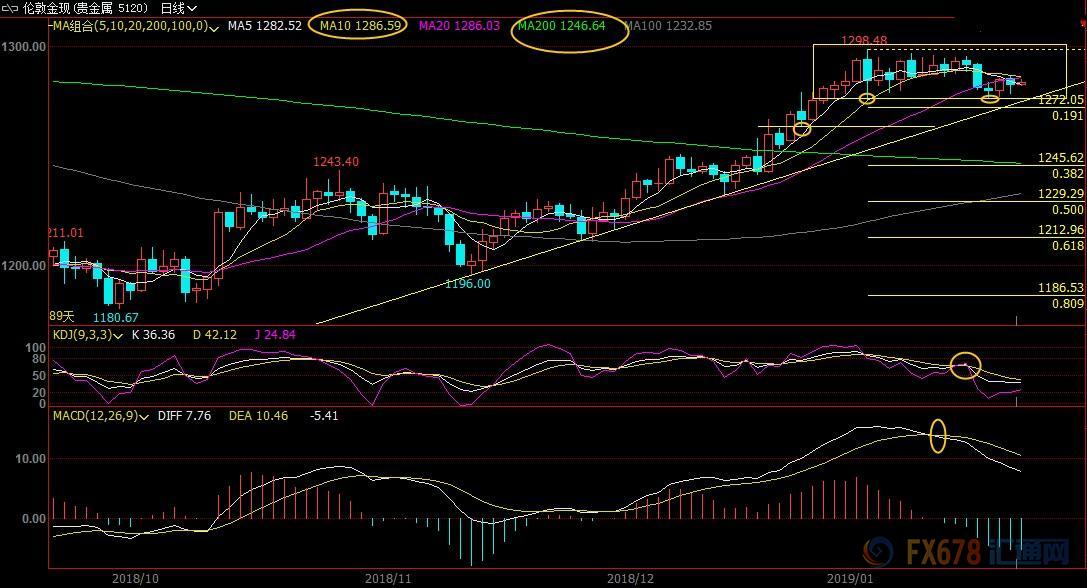This screenshot has height=588, width=1087.
Task: Click the 1300.00 price axis label
Action: click(24, 47)
